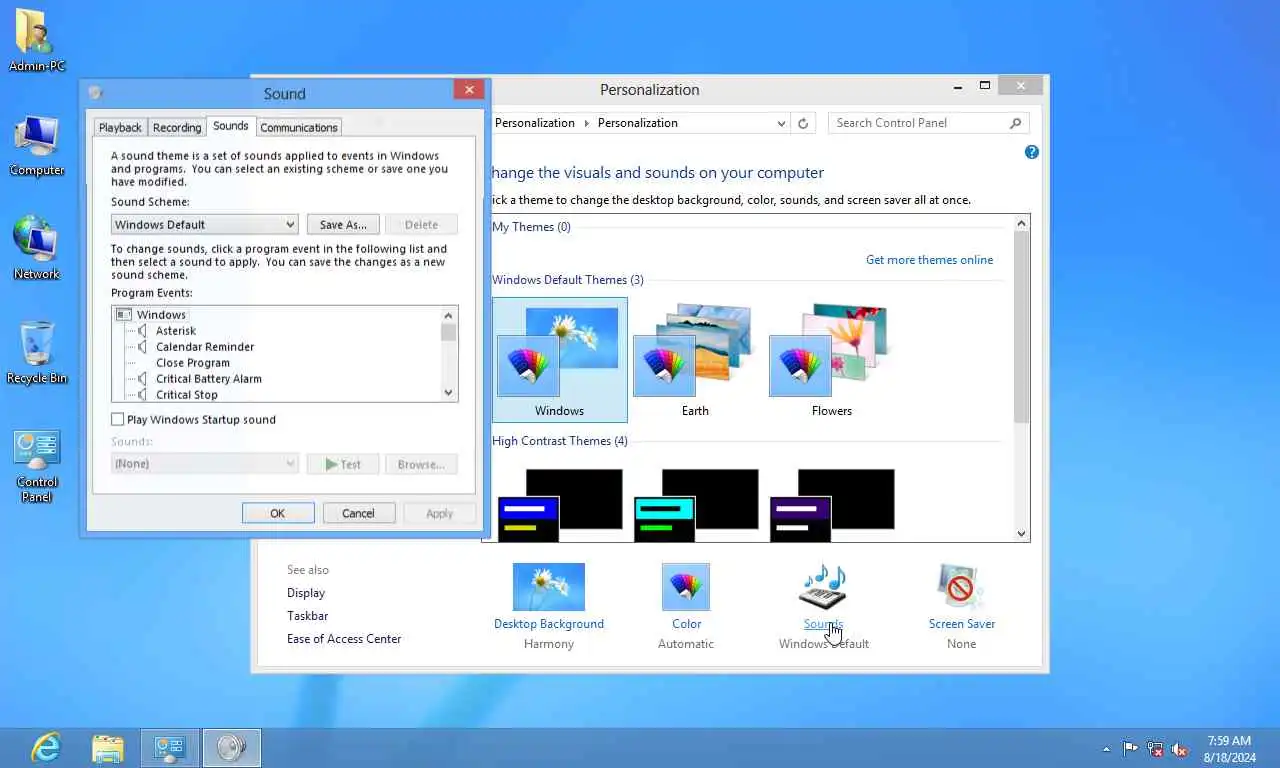Open the Desktop Background link
Viewport: 1280px width, 768px height.
(549, 624)
